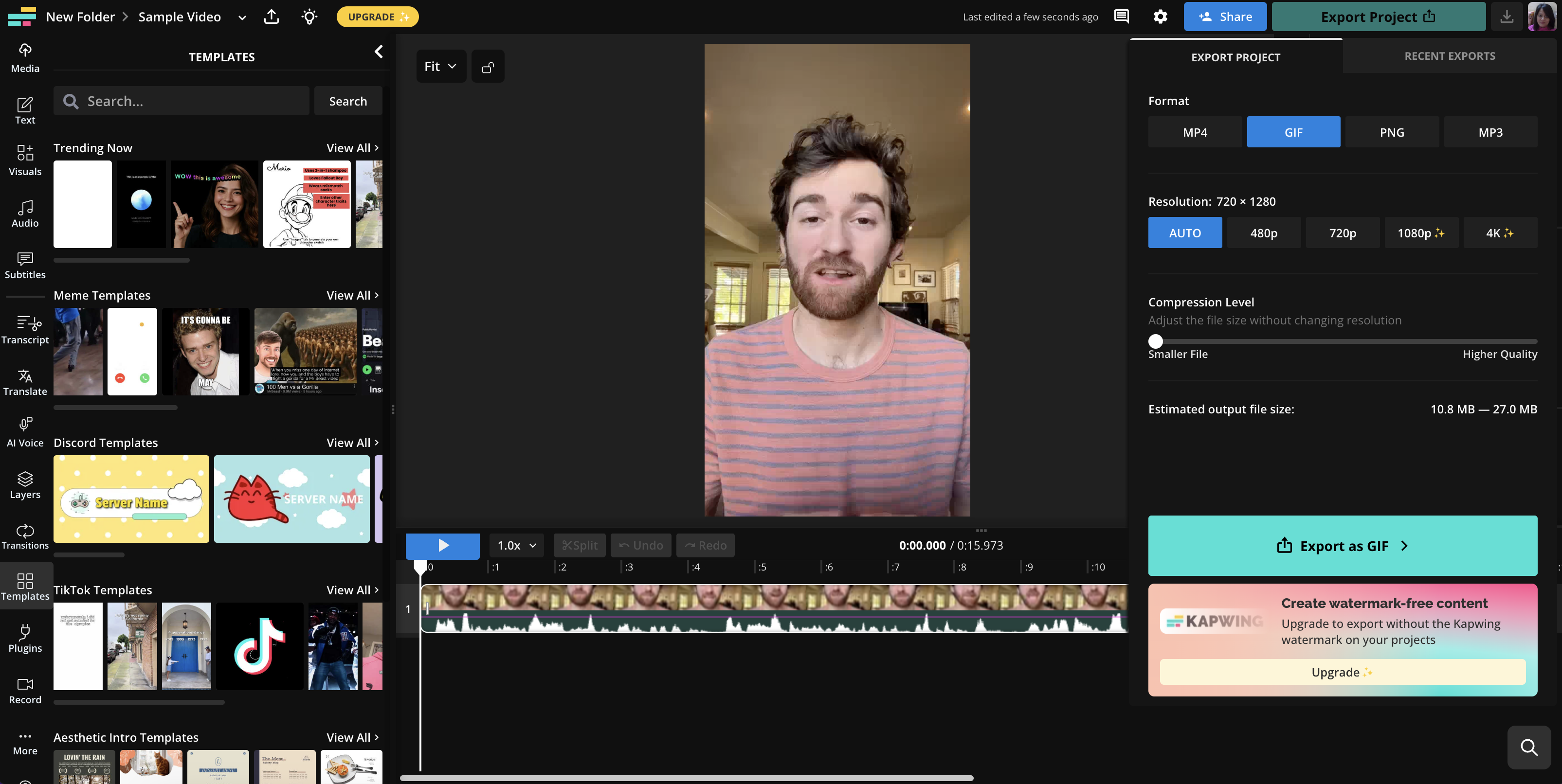
Task: Select the yellow Server Name Discord template
Action: click(x=131, y=499)
